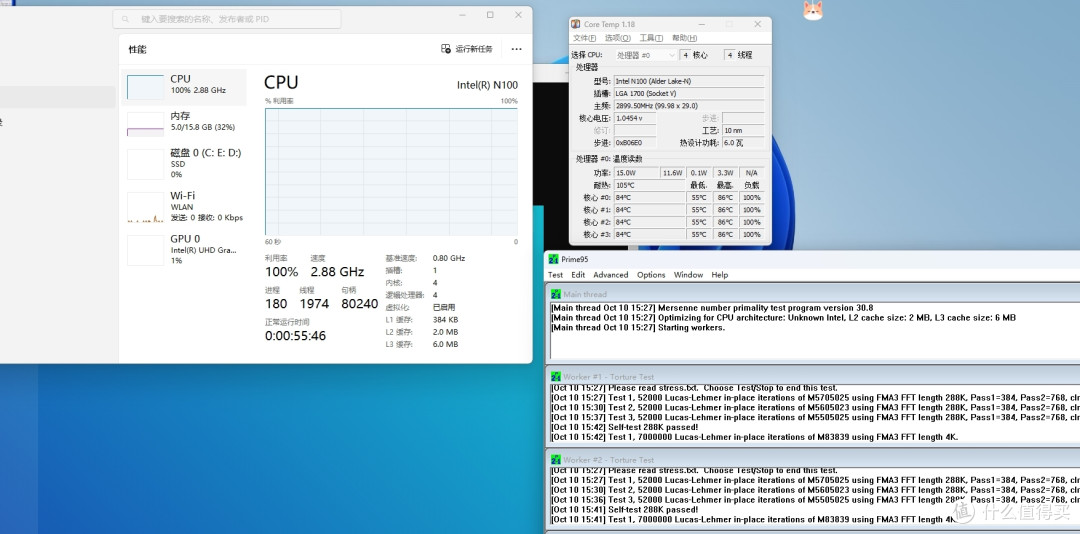Open the 文件(F) menu in Core Temp
Viewport: 1080px width, 534px height.
pos(585,38)
